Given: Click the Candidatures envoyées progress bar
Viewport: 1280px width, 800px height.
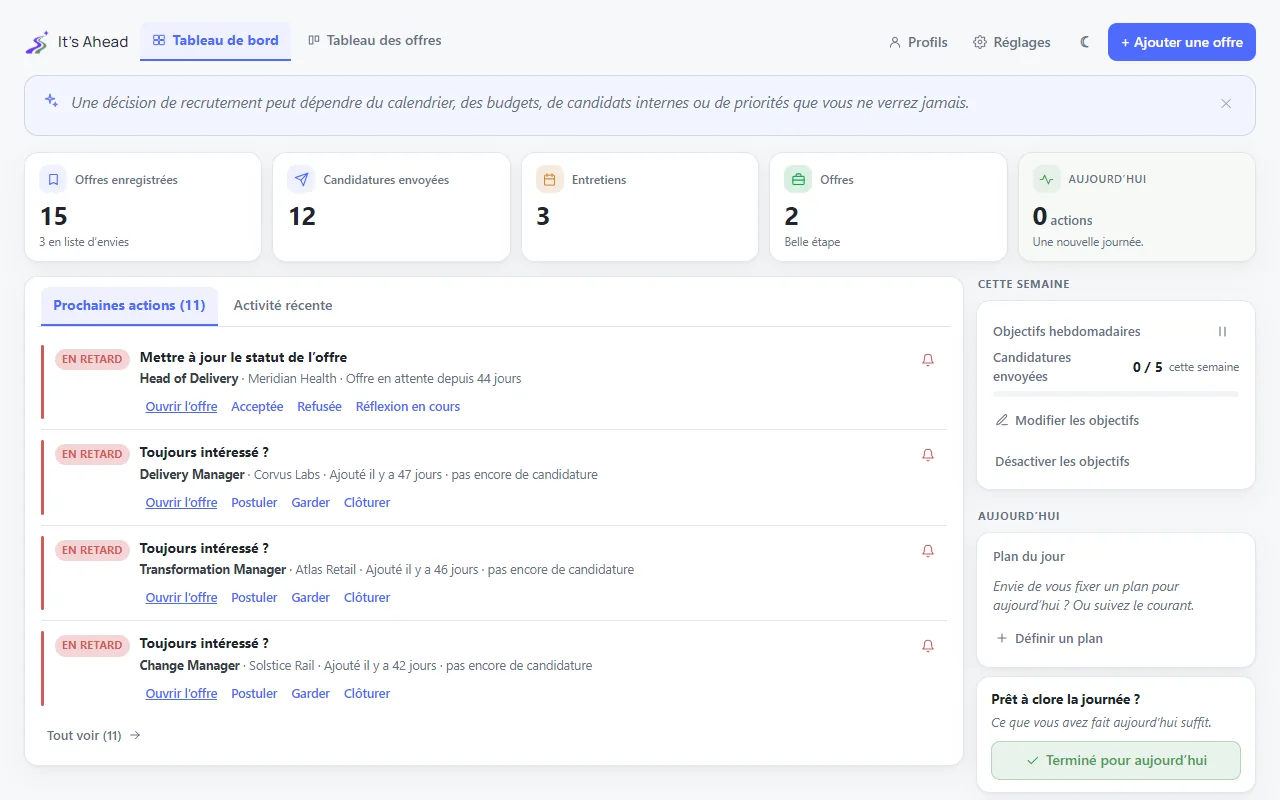Looking at the screenshot, I should pyautogui.click(x=1116, y=394).
